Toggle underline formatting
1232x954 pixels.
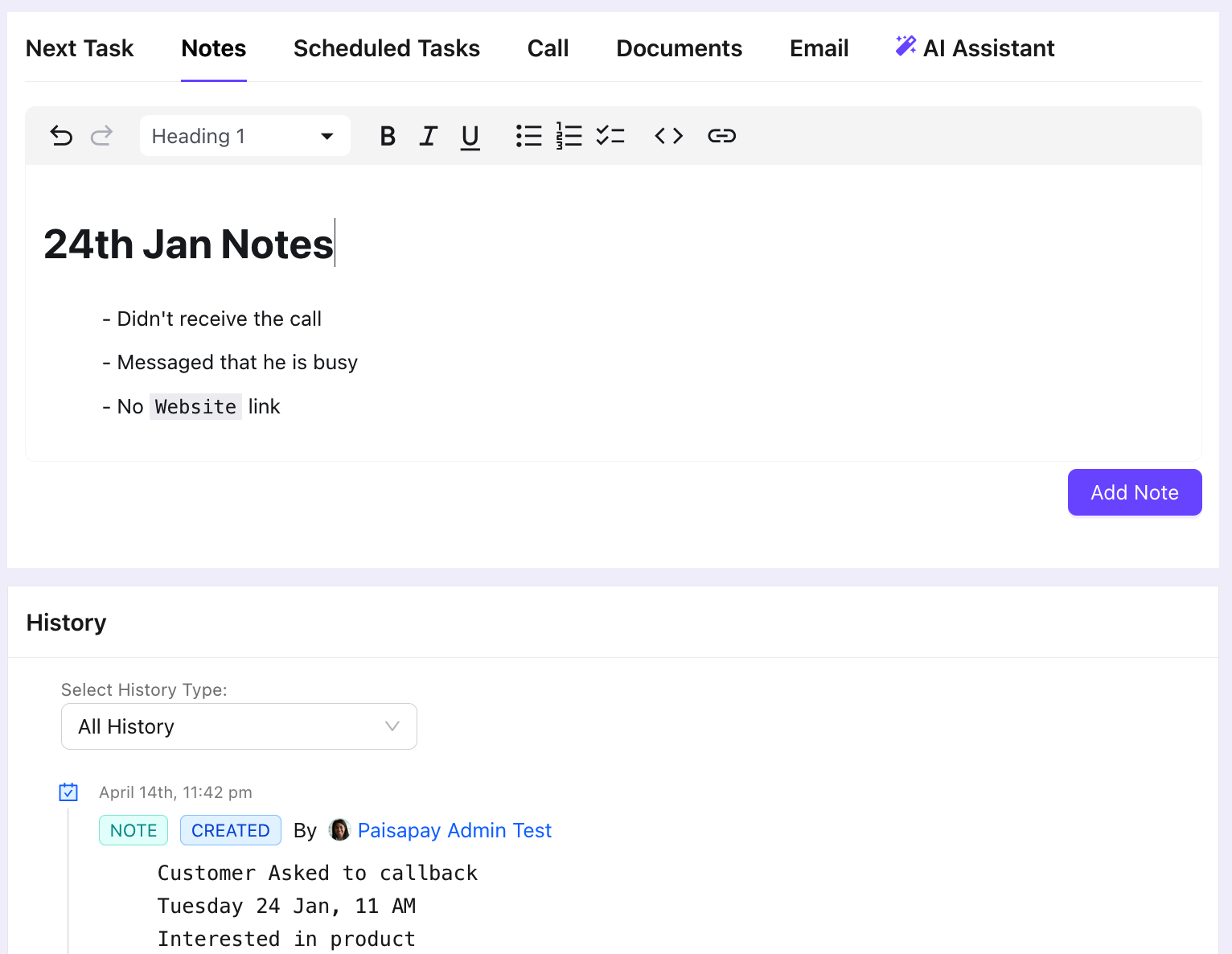(x=470, y=136)
